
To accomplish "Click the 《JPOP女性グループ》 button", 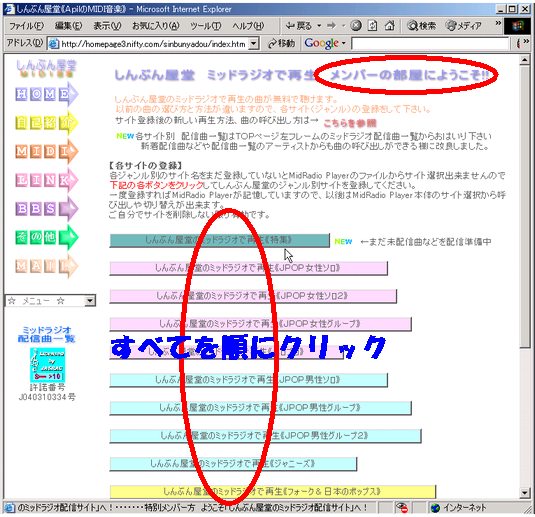I will point(260,324).
